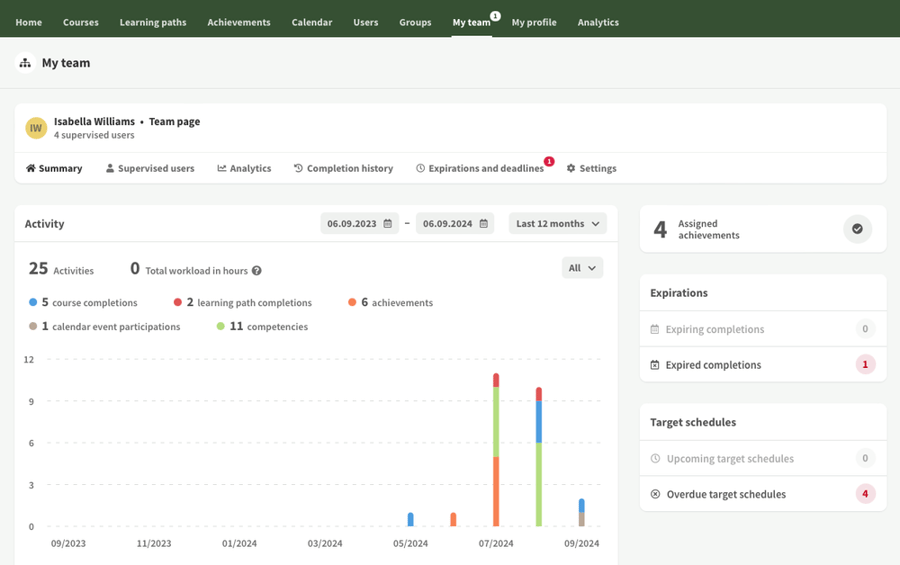Open the Home menu item
900x565 pixels.
click(x=29, y=22)
